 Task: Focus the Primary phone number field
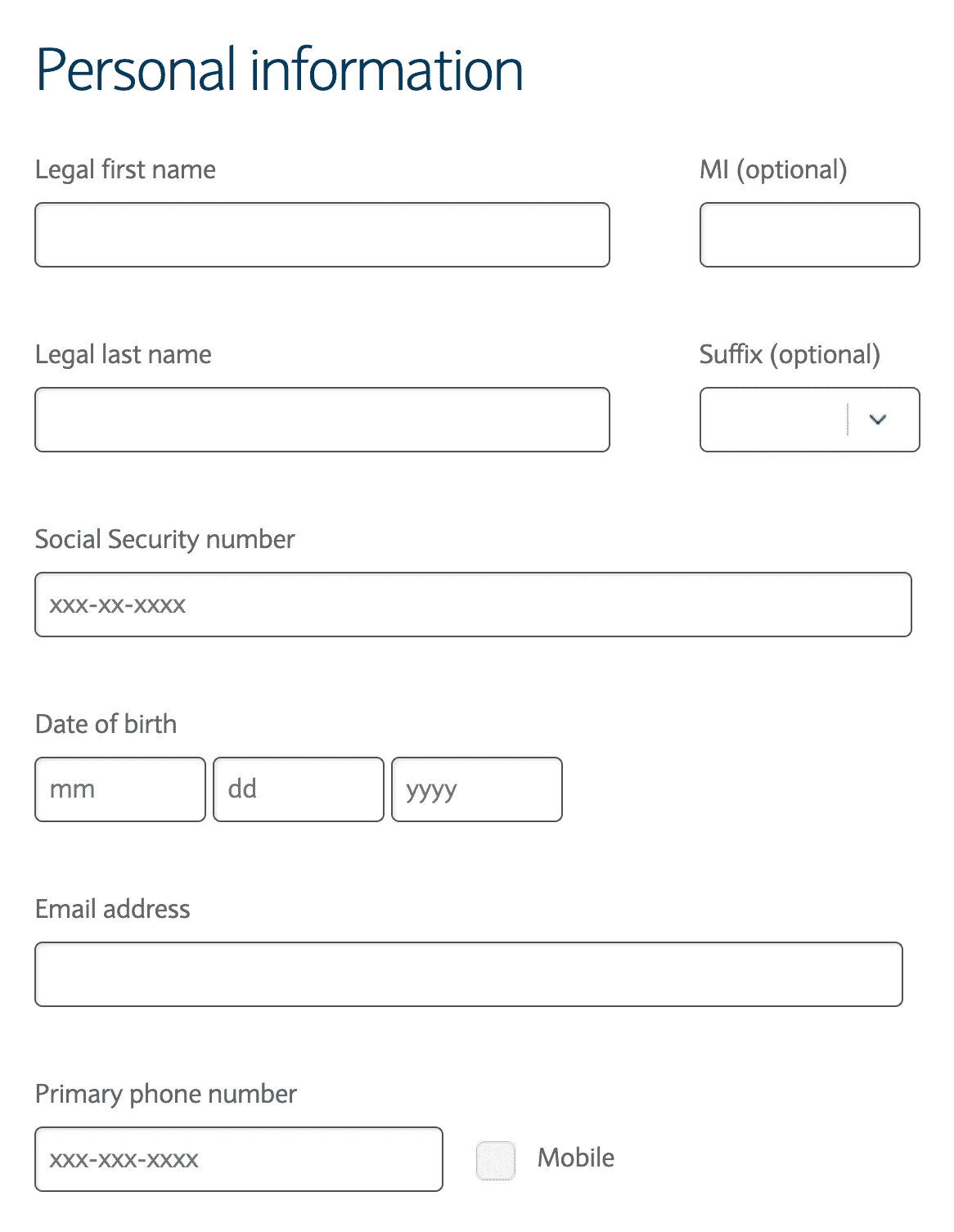pos(239,1159)
